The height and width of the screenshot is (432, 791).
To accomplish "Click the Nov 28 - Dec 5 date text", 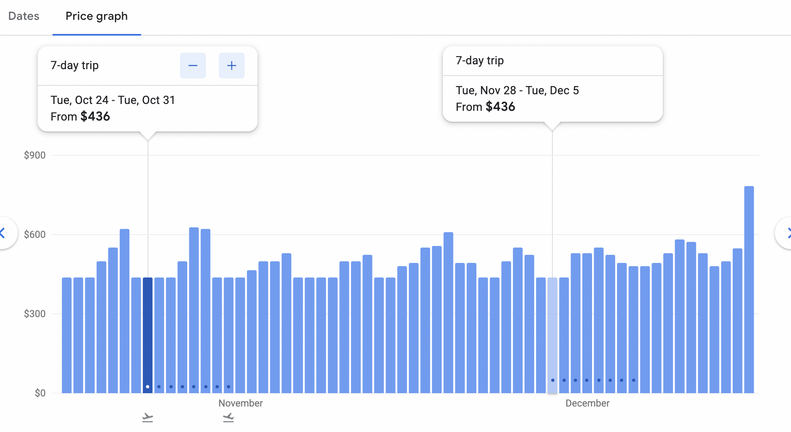I will tap(517, 90).
